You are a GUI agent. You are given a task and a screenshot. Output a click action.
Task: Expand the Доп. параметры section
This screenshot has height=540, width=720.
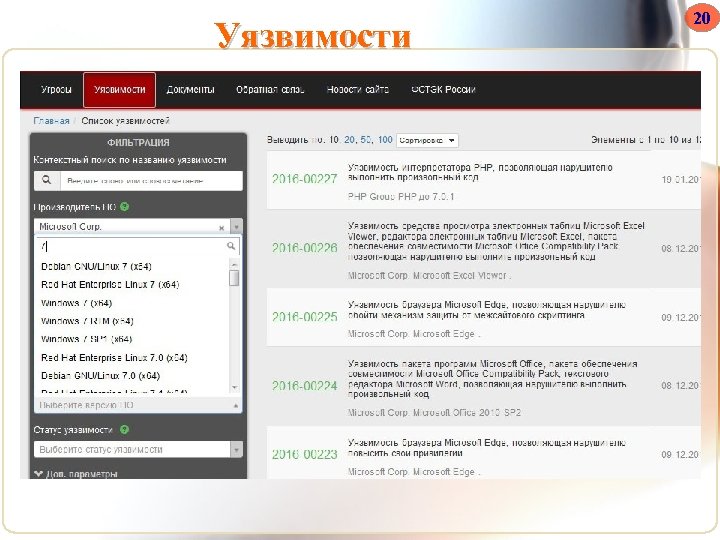pyautogui.click(x=76, y=473)
